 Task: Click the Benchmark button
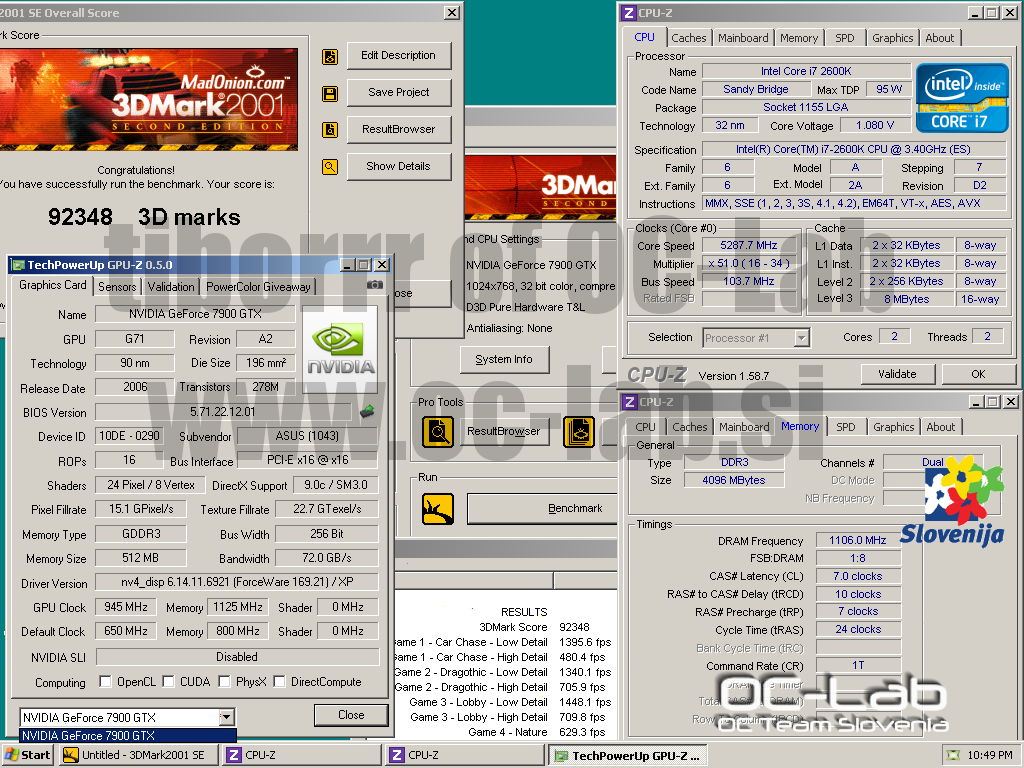[542, 509]
